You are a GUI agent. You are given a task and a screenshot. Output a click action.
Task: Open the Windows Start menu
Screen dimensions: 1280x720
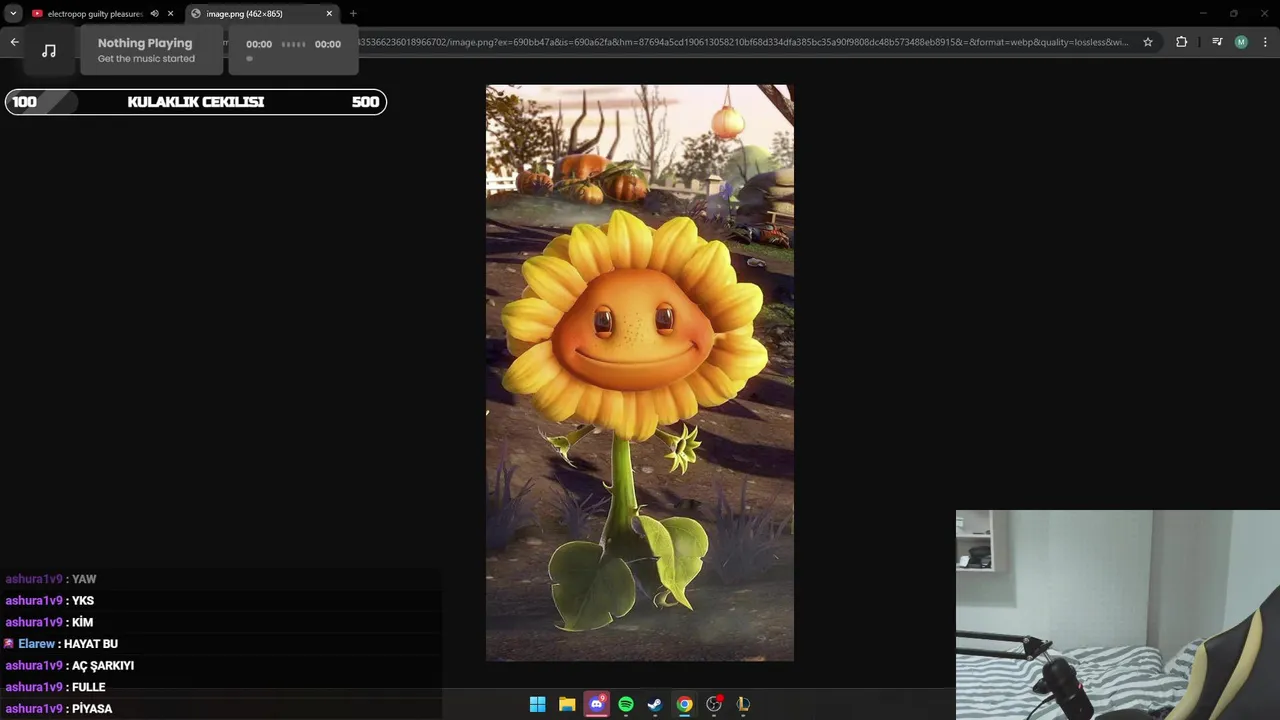click(538, 704)
